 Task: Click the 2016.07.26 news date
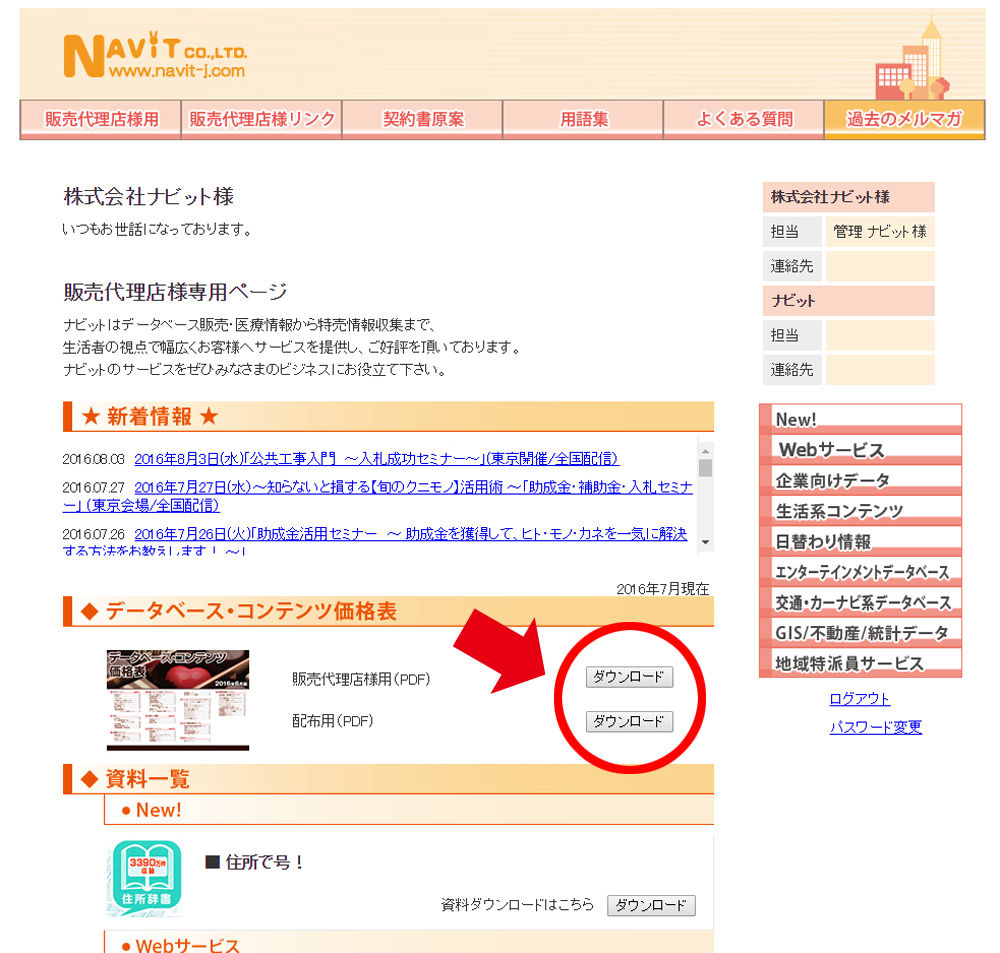pos(94,535)
